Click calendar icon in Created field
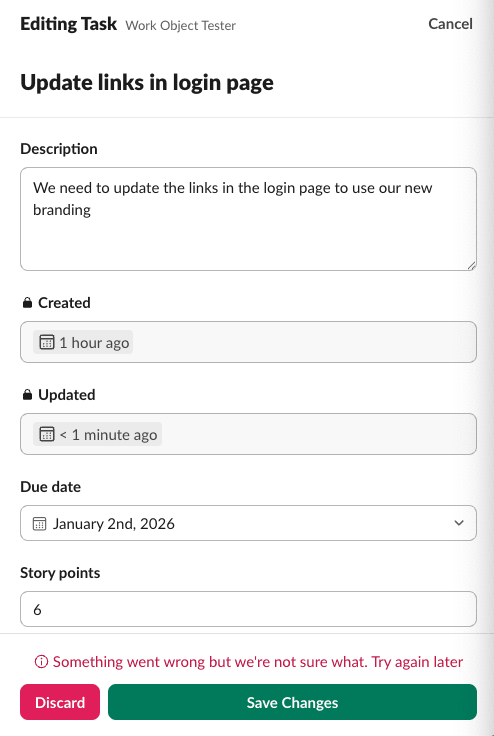 click(x=46, y=342)
